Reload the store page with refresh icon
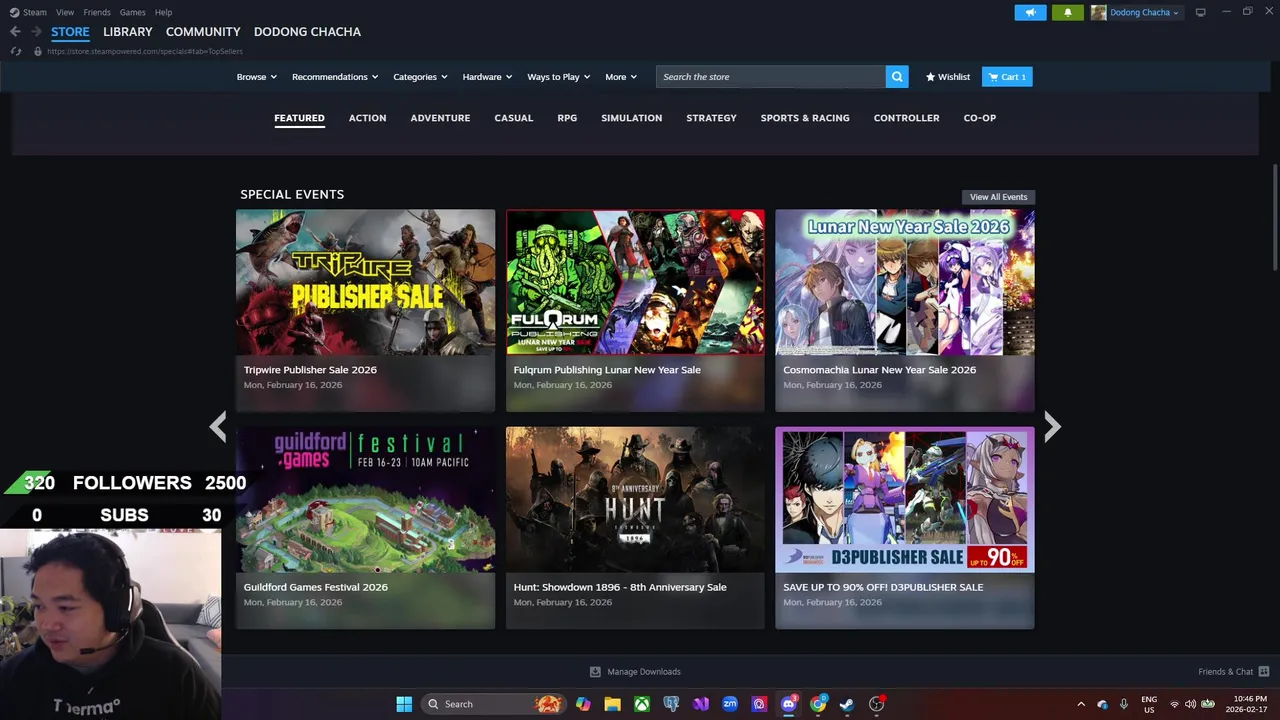 pyautogui.click(x=15, y=51)
